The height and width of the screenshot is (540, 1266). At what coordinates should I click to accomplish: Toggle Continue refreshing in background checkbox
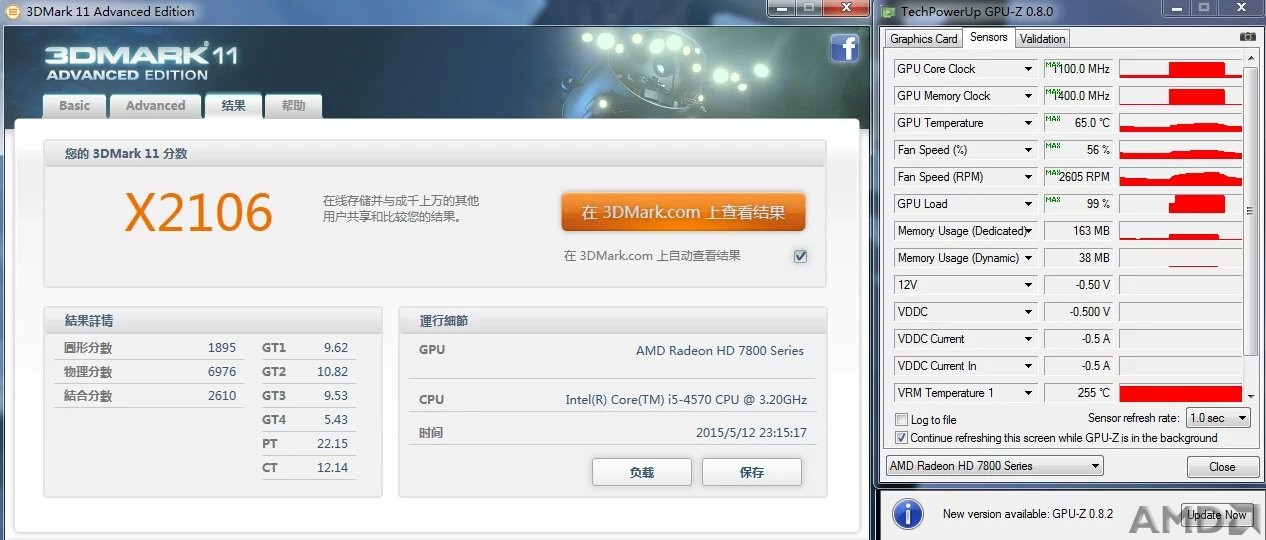[x=902, y=438]
